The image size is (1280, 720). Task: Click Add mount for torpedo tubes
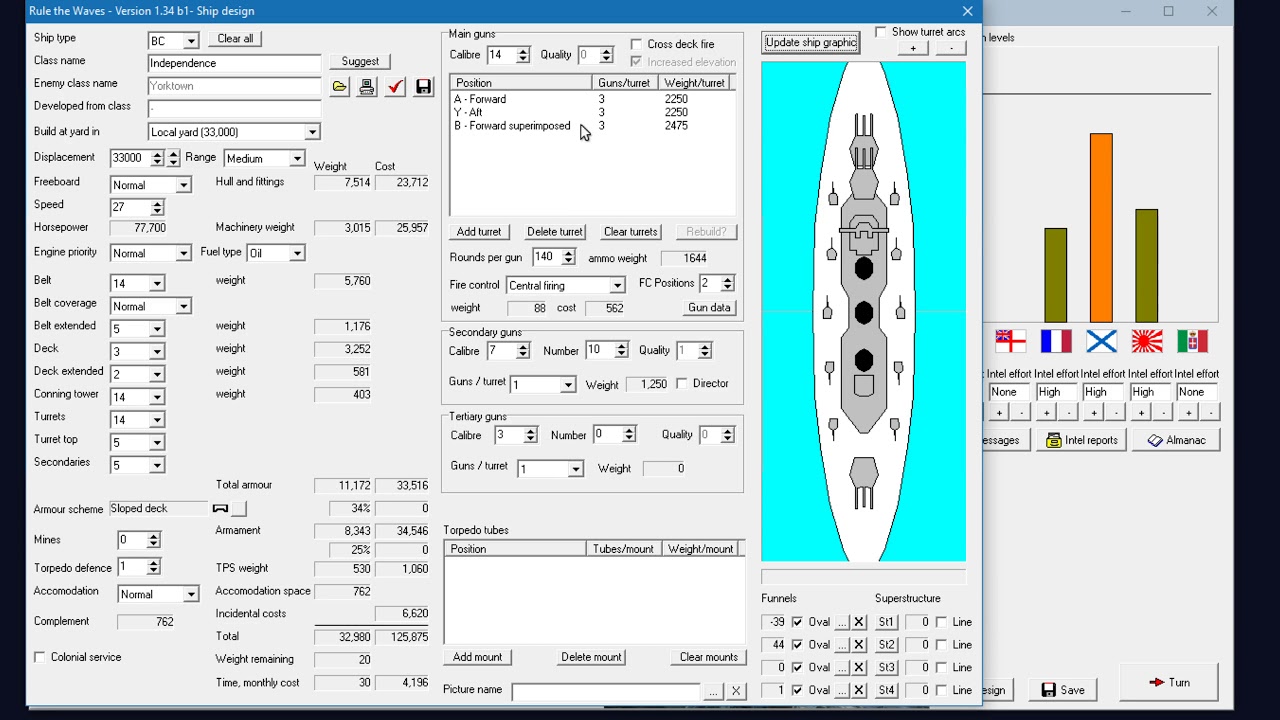[x=477, y=657]
